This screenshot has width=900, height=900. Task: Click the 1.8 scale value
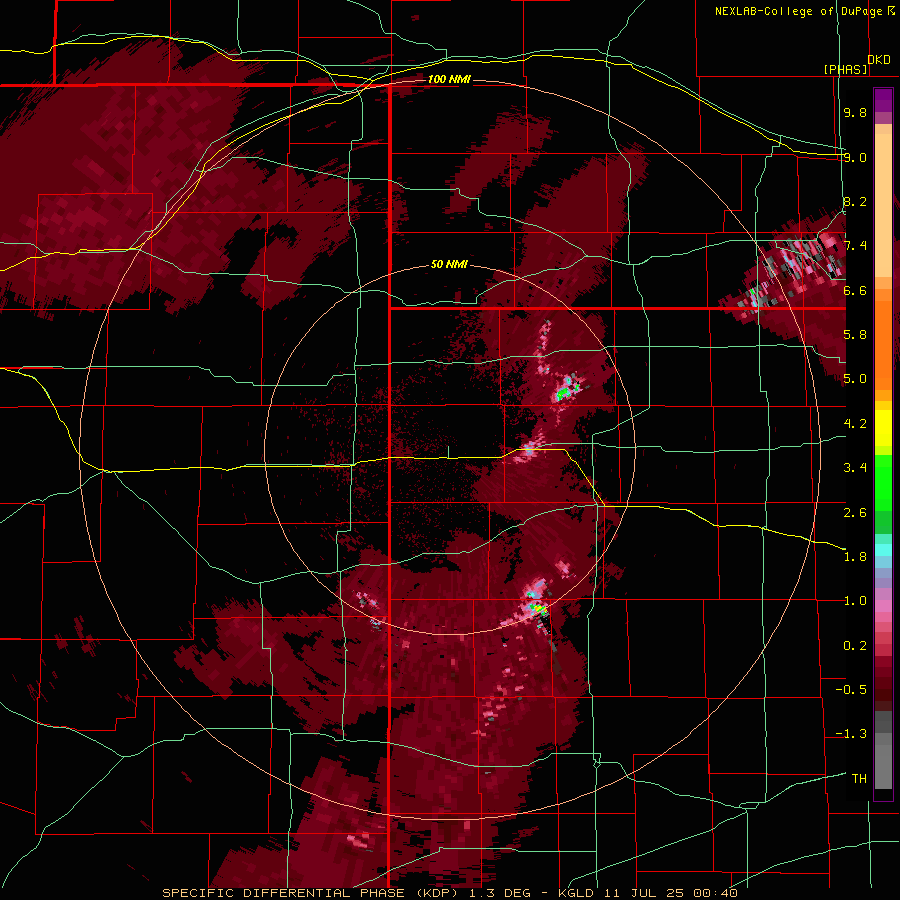click(x=855, y=557)
